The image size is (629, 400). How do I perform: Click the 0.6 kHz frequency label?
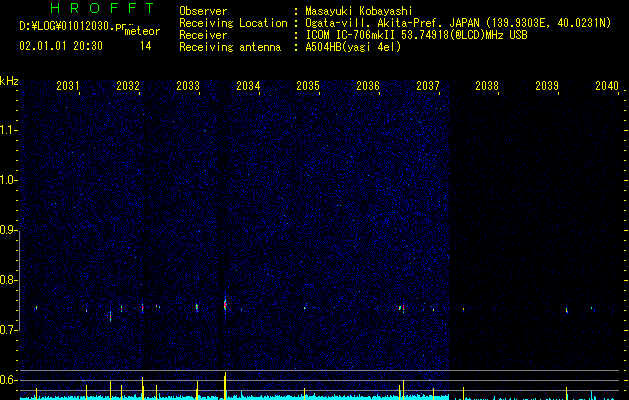tap(9, 380)
